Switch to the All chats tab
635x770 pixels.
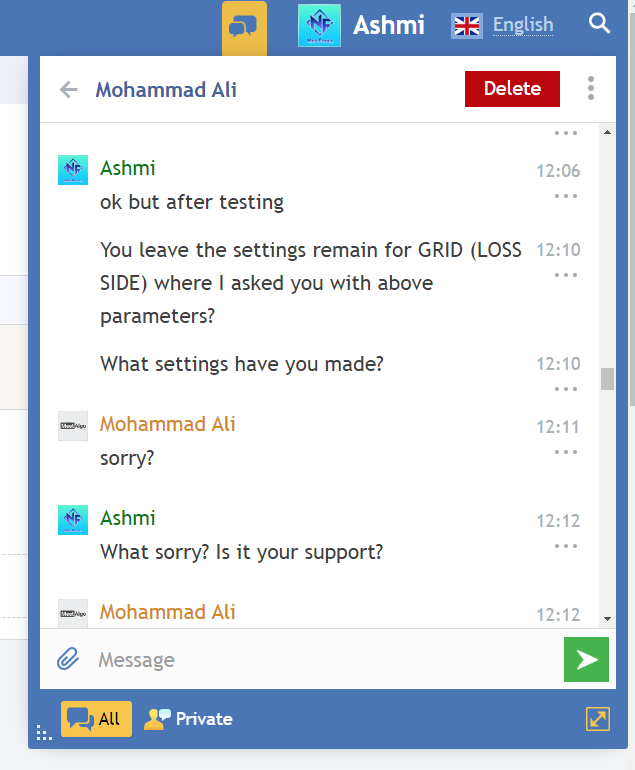[96, 718]
